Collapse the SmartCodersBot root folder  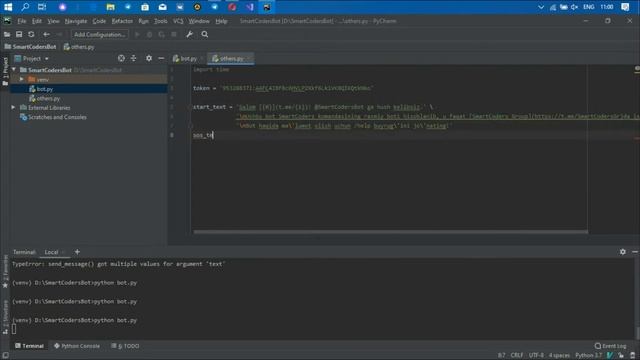tap(14, 70)
